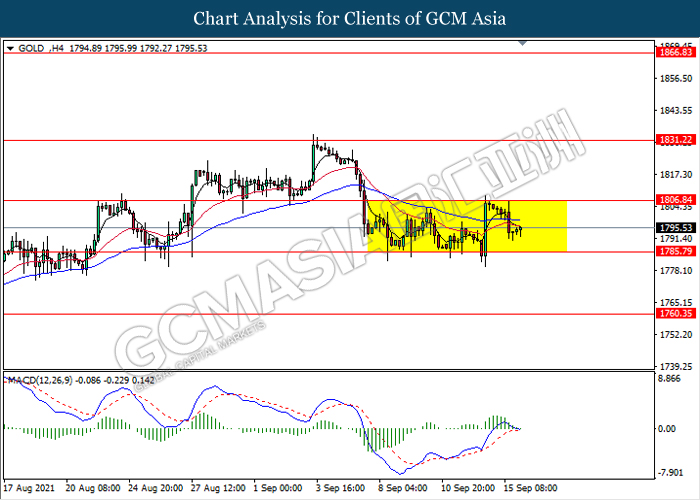Click the current price label 1795.53

click(x=676, y=228)
